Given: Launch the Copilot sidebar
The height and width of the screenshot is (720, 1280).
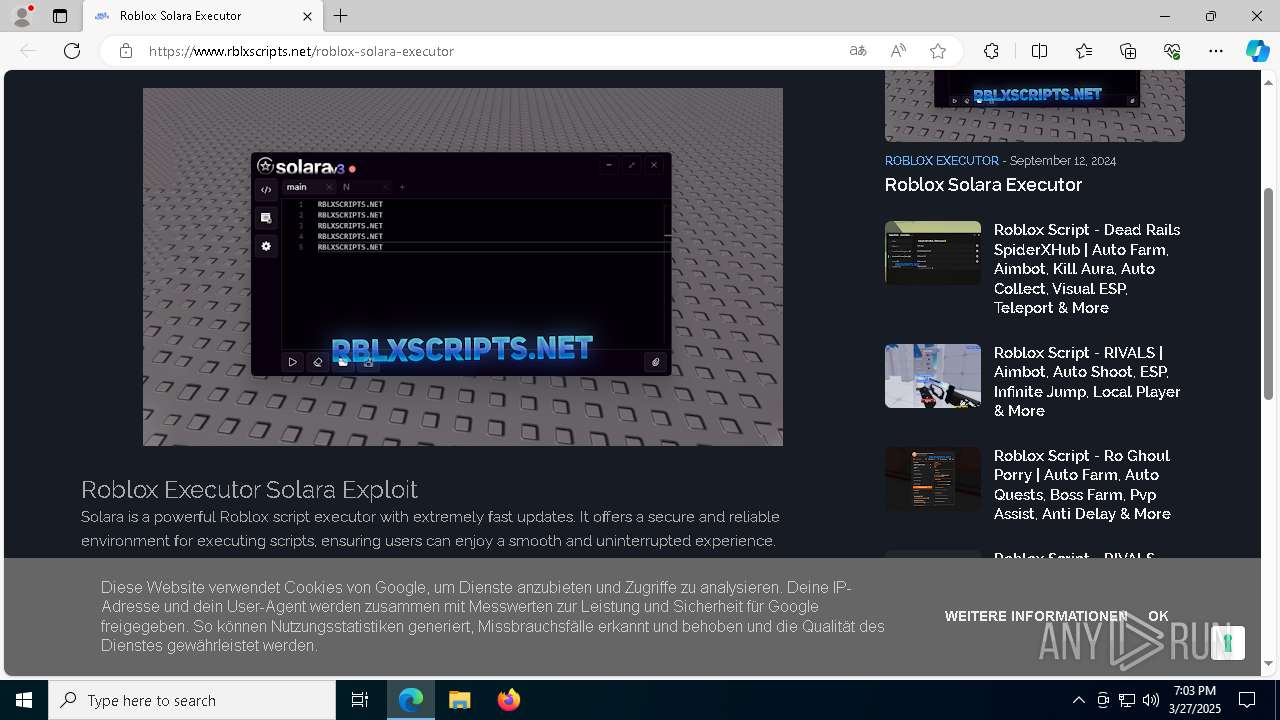Looking at the screenshot, I should [1257, 51].
